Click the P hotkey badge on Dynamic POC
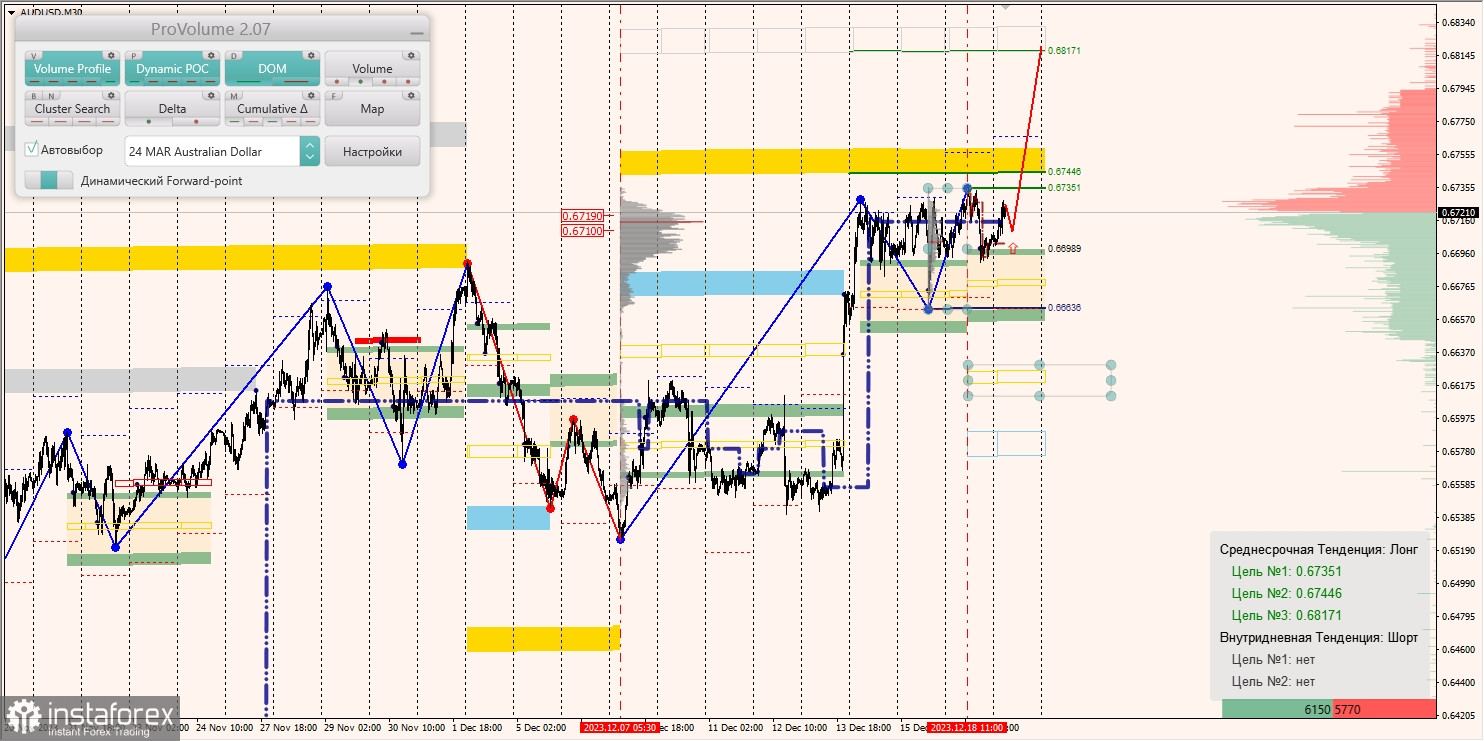 point(134,56)
